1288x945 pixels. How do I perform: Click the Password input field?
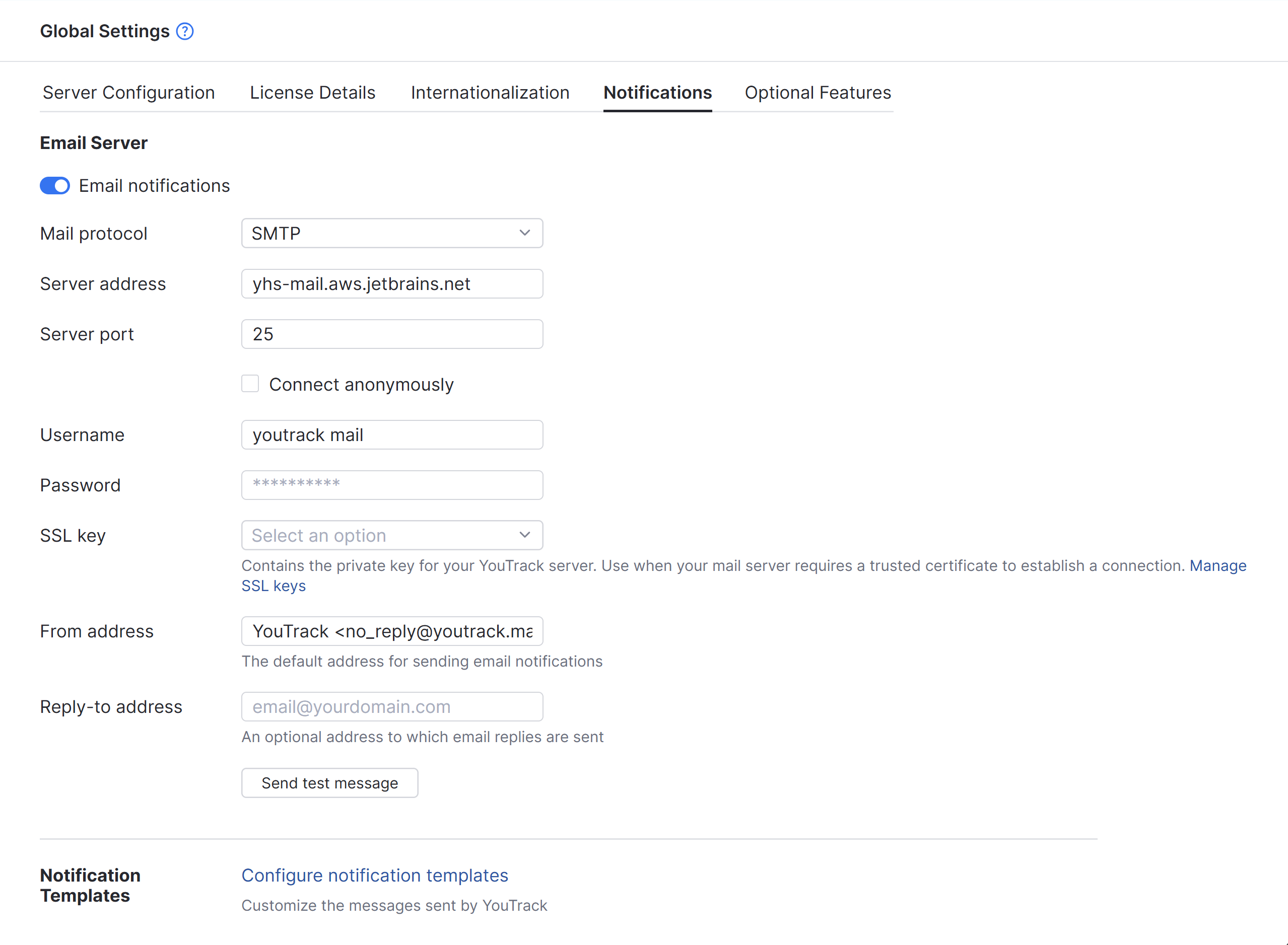coord(392,485)
